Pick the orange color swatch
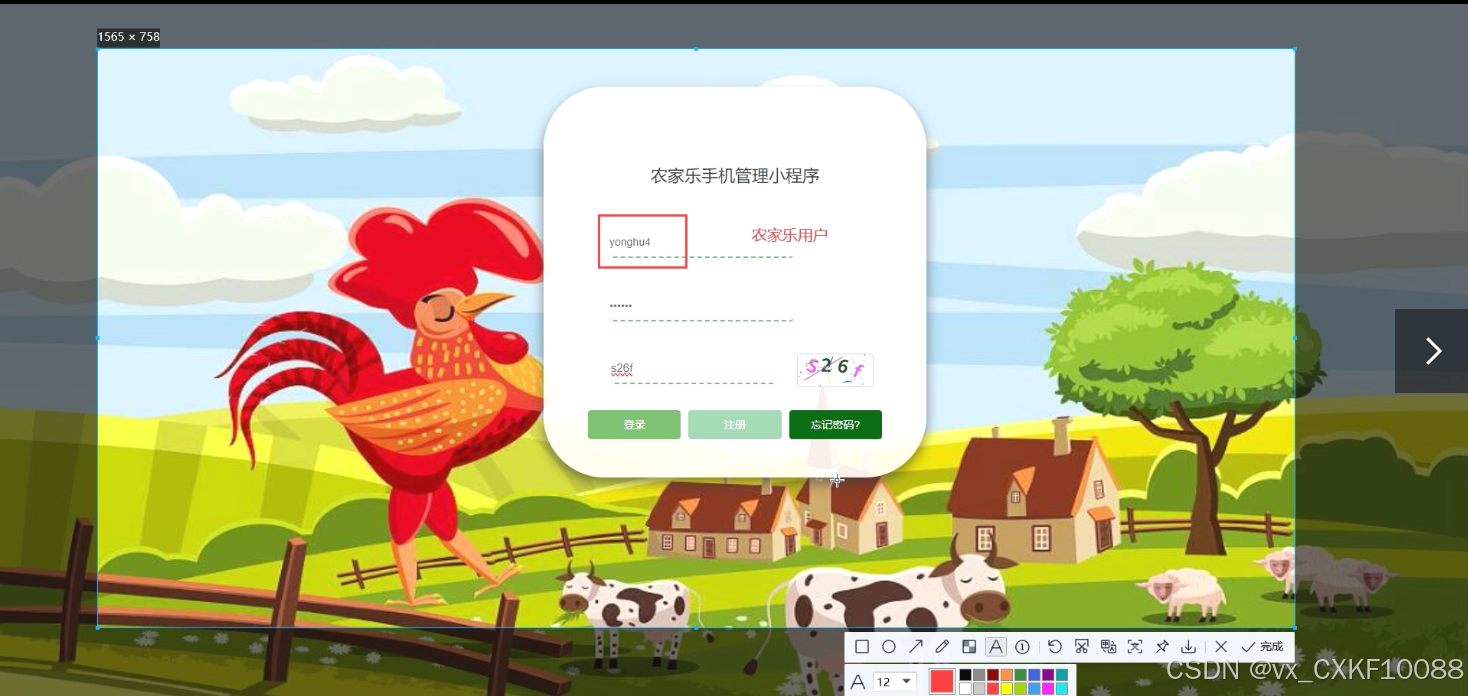Viewport: 1468px width, 696px height. (1006, 675)
